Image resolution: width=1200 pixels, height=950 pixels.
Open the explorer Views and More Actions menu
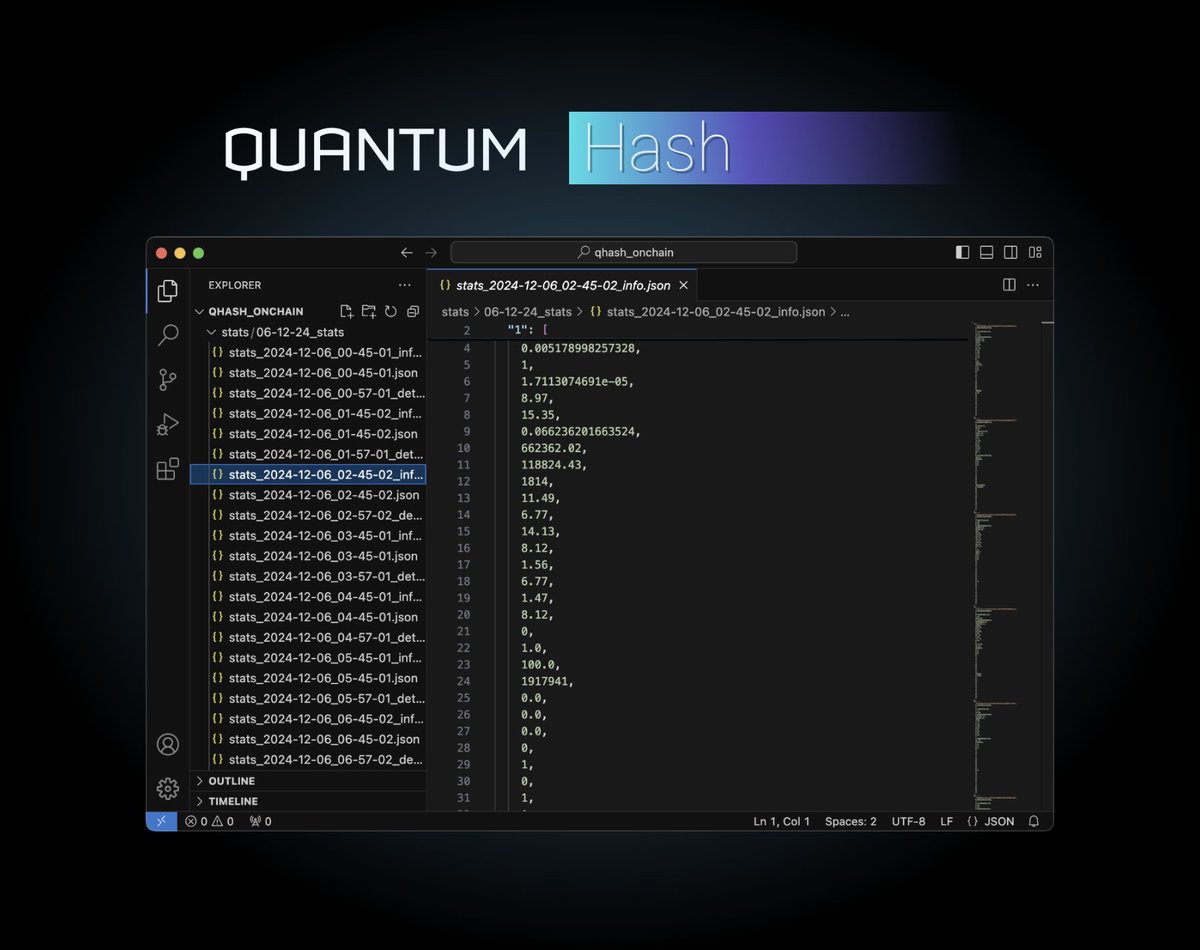click(404, 285)
